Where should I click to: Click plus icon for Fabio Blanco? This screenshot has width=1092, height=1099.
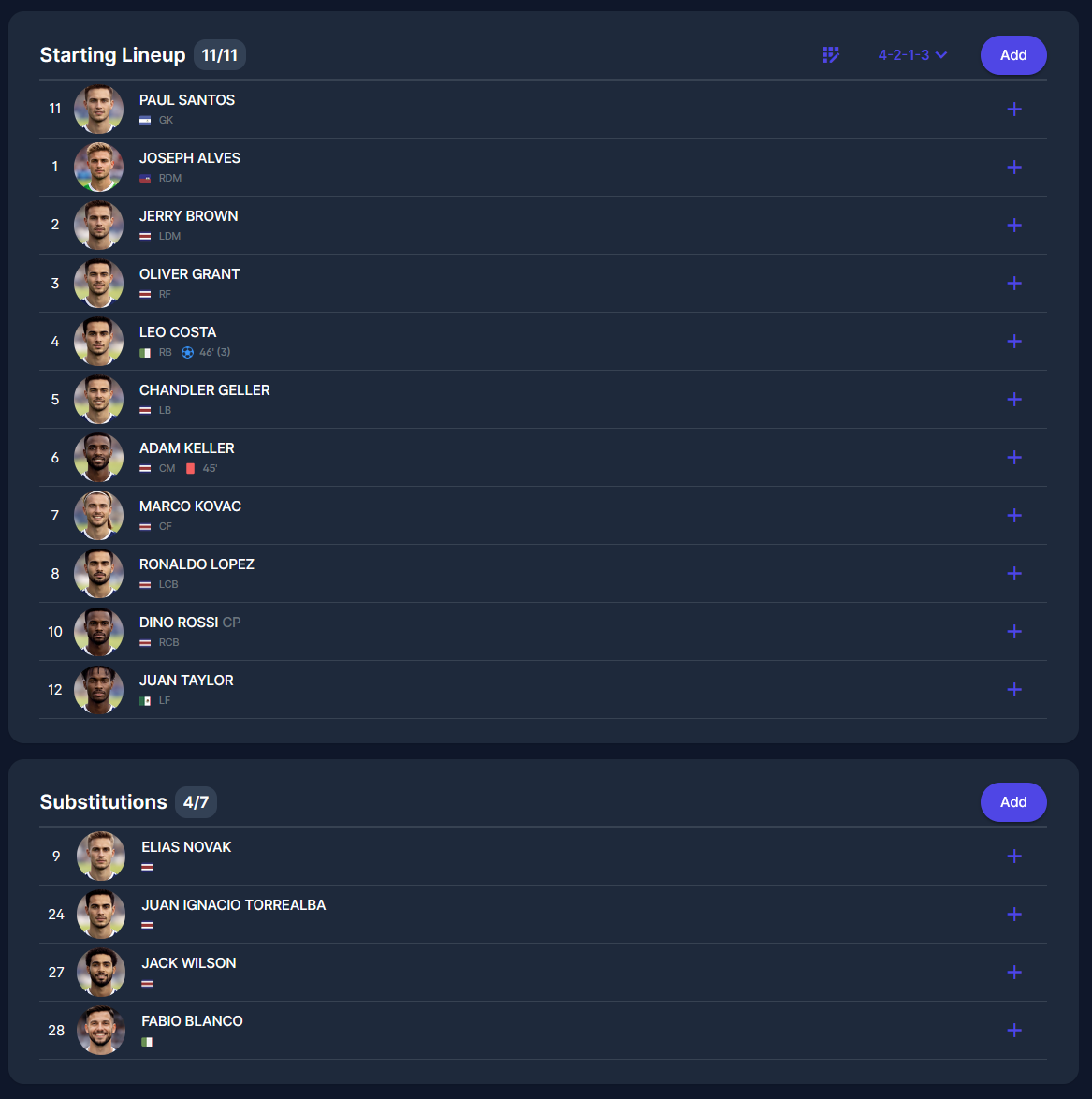pyautogui.click(x=1014, y=1031)
